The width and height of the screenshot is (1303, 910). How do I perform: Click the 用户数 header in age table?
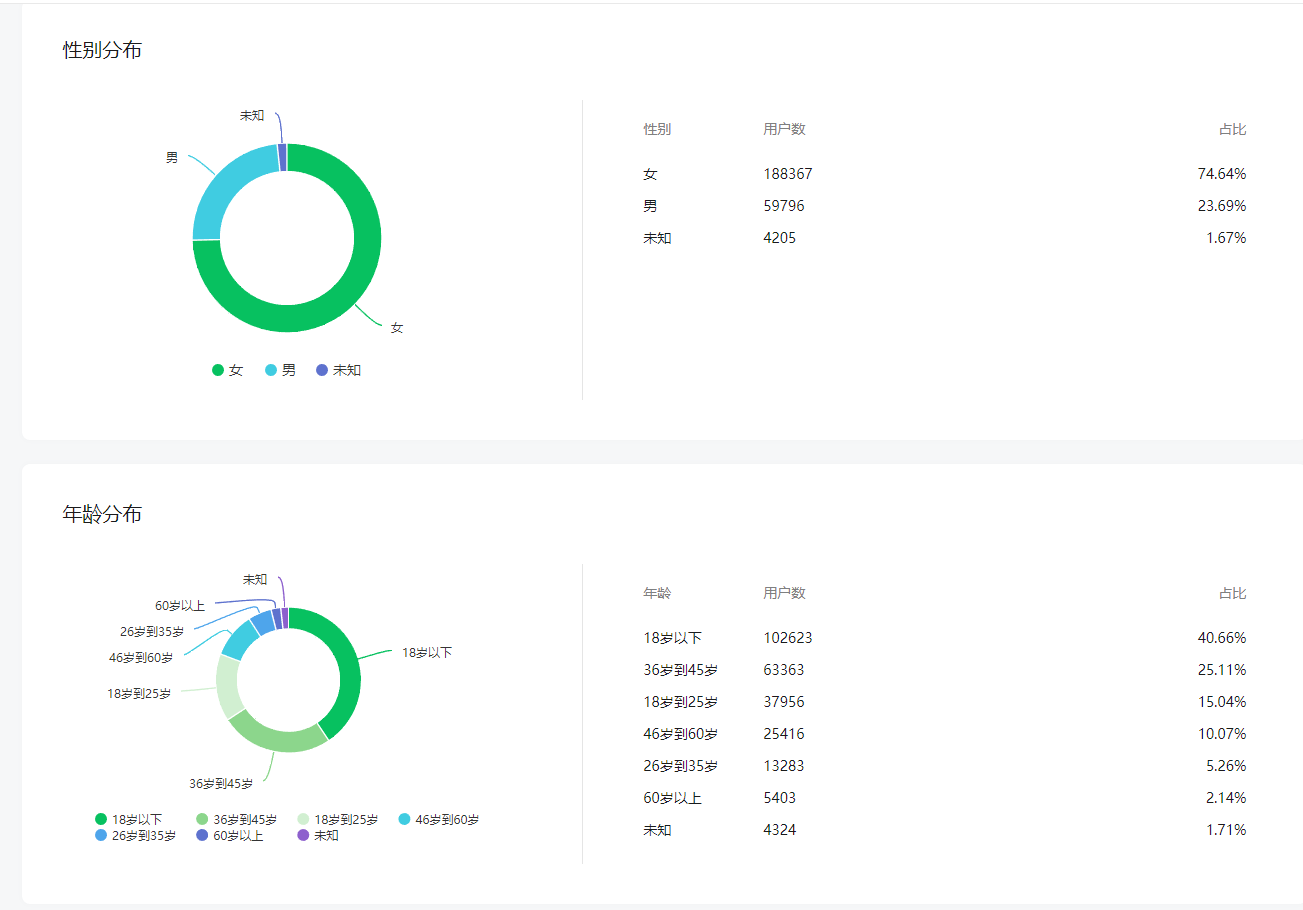click(784, 594)
